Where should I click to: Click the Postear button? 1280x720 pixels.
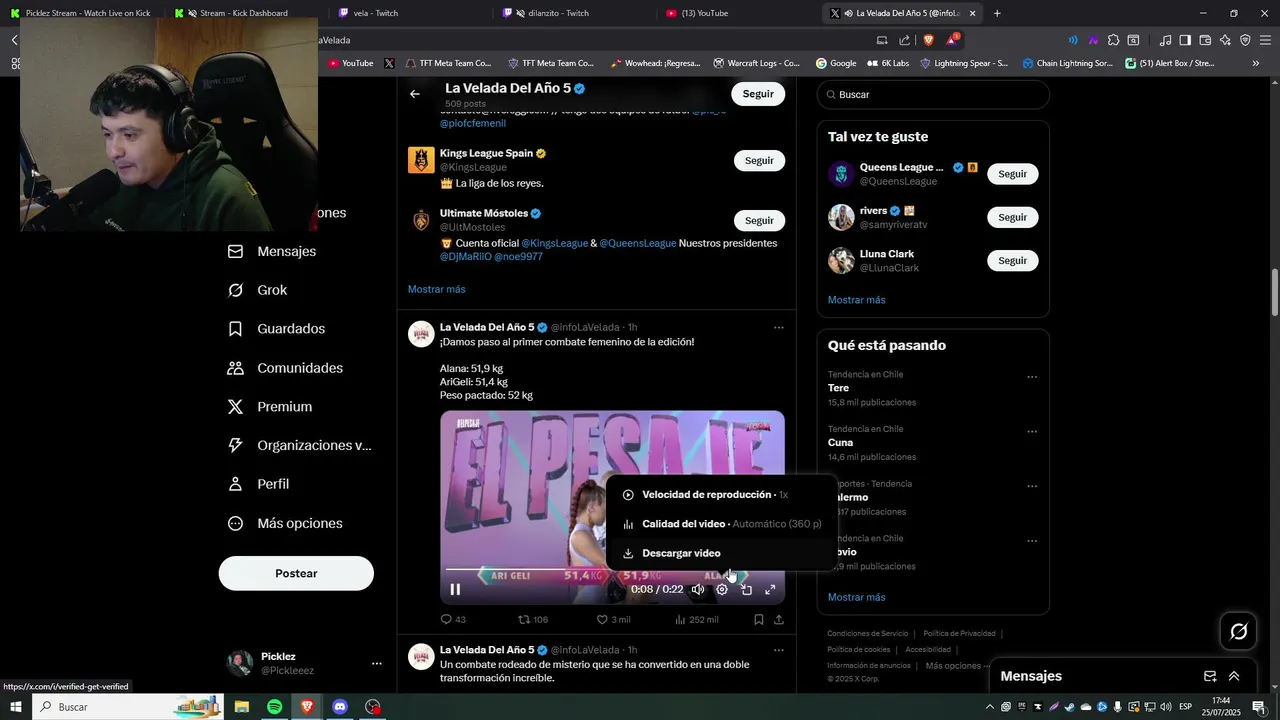click(296, 574)
